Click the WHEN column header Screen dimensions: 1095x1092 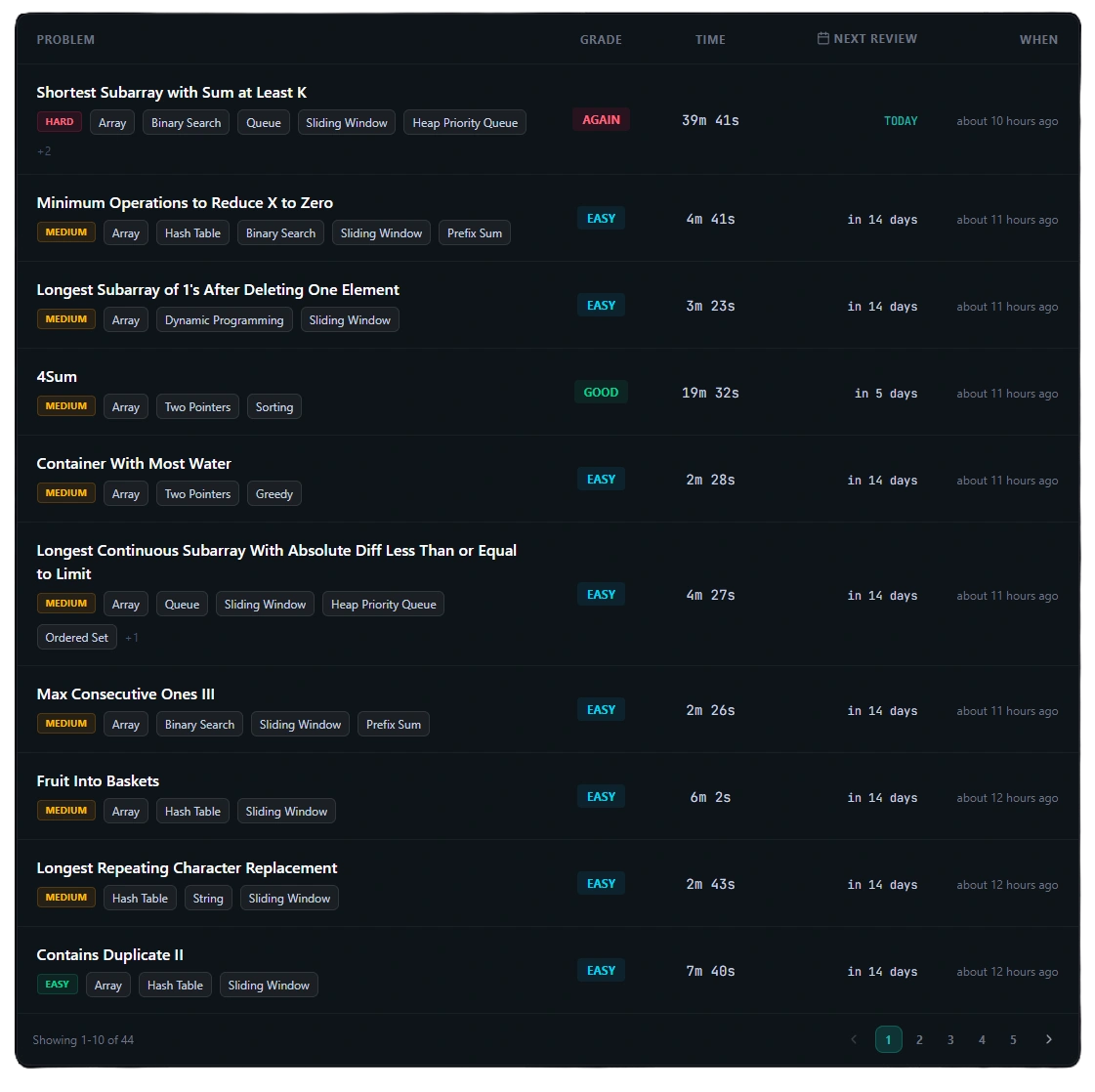point(1038,40)
